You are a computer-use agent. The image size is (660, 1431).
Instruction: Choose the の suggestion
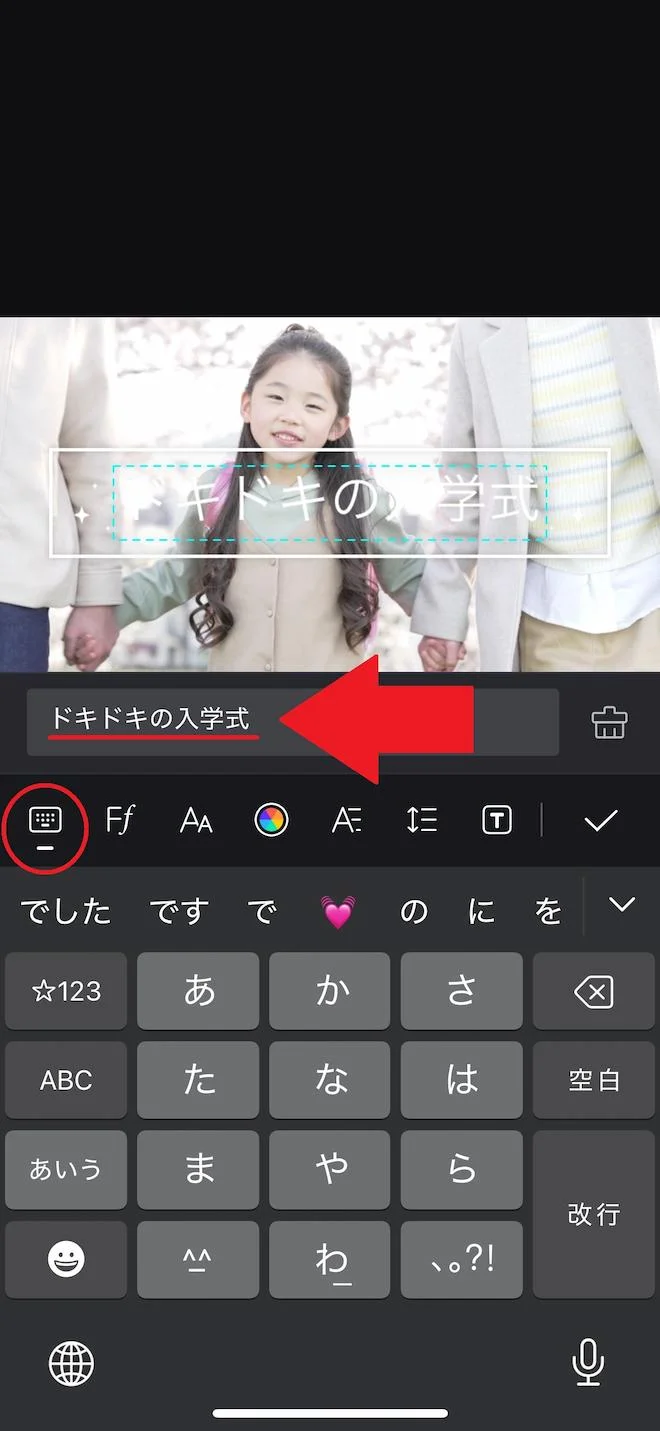click(414, 911)
